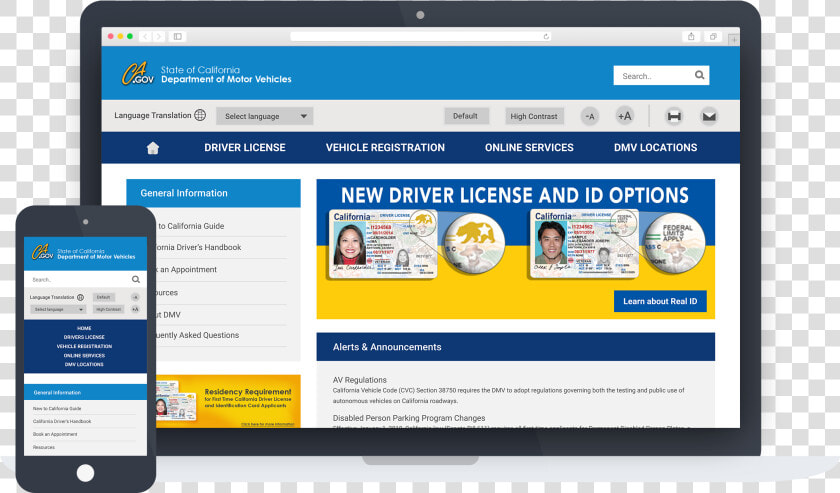
Task: Enable Default contrast mode on the laptop
Action: pyautogui.click(x=466, y=116)
